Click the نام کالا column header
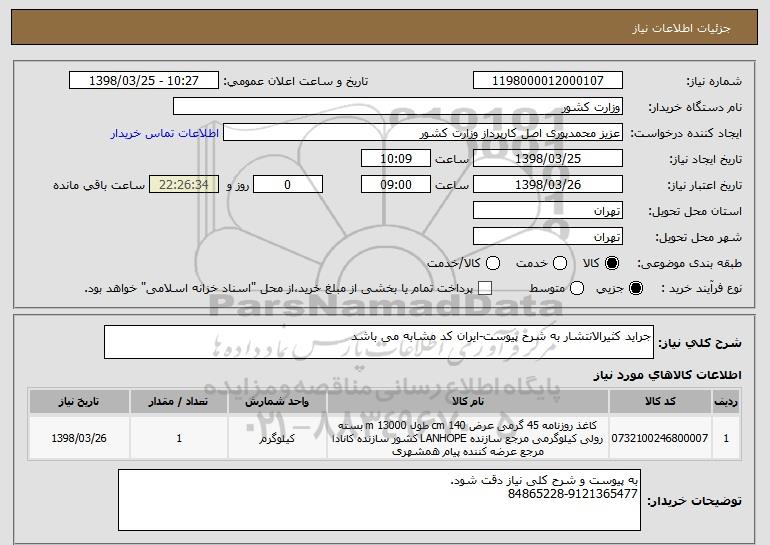 pos(468,402)
